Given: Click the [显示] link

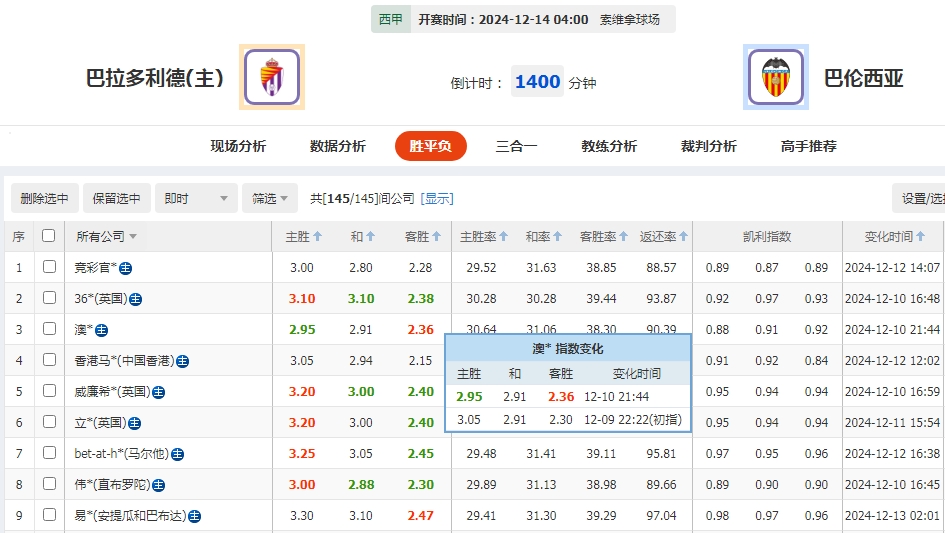Looking at the screenshot, I should [437, 199].
